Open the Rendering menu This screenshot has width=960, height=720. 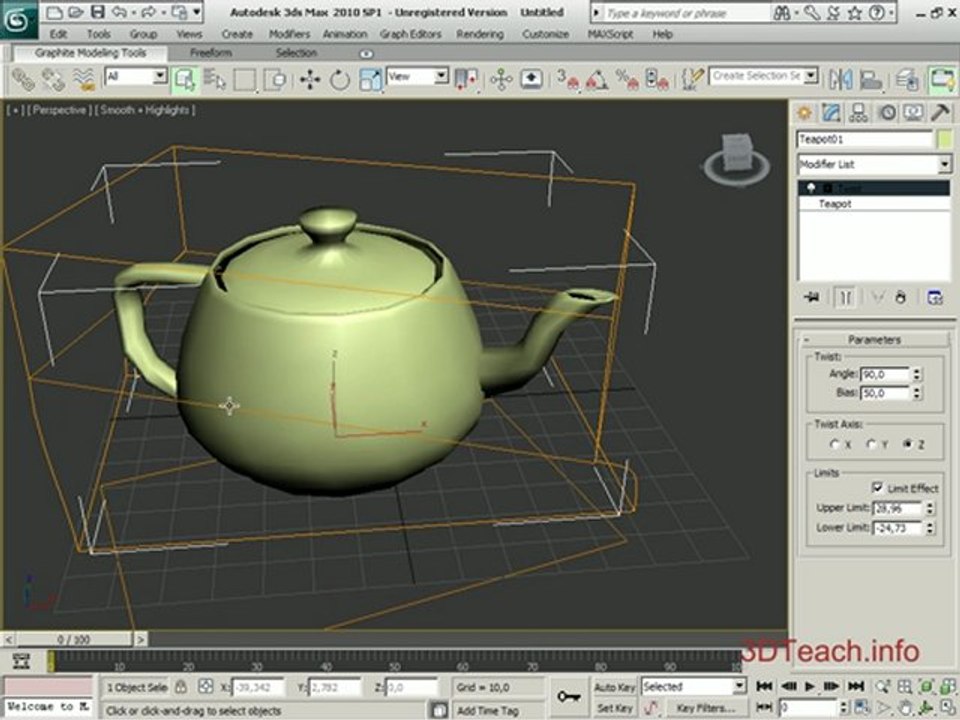(480, 34)
